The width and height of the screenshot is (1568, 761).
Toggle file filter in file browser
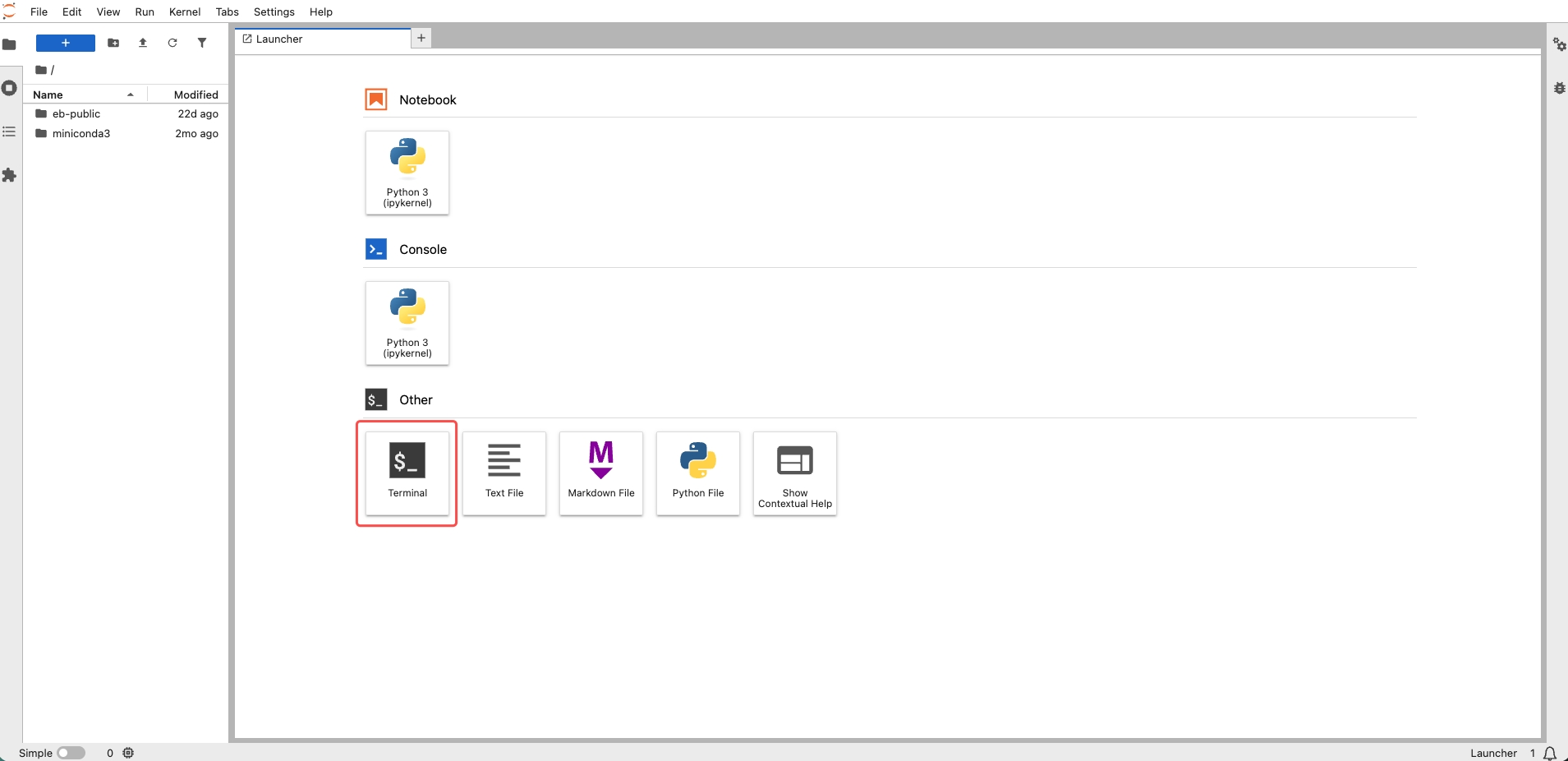(202, 43)
